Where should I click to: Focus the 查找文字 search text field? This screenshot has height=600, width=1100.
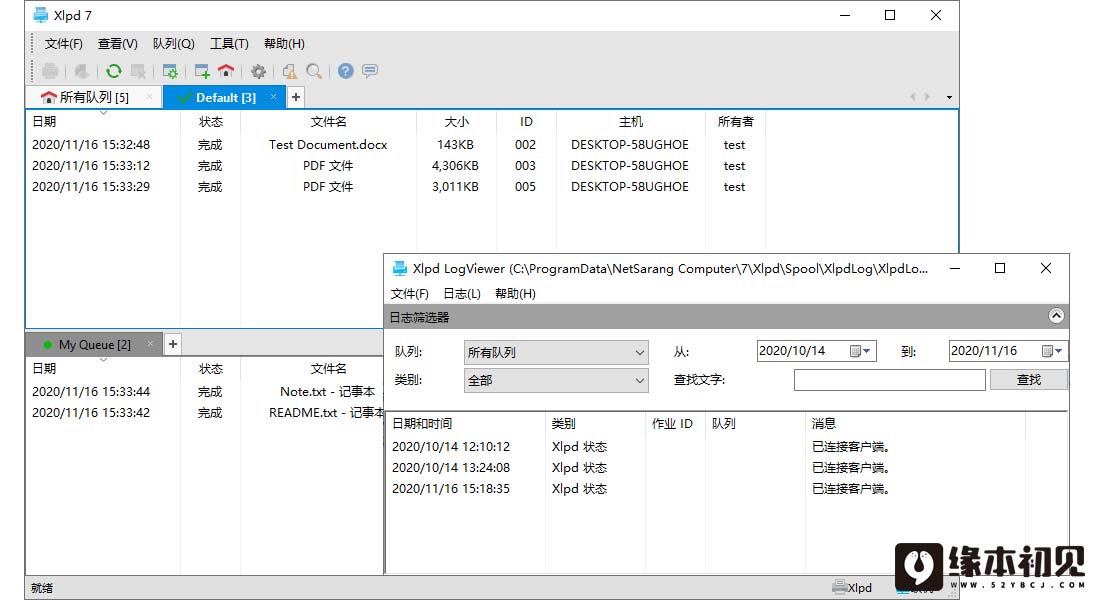click(x=890, y=380)
